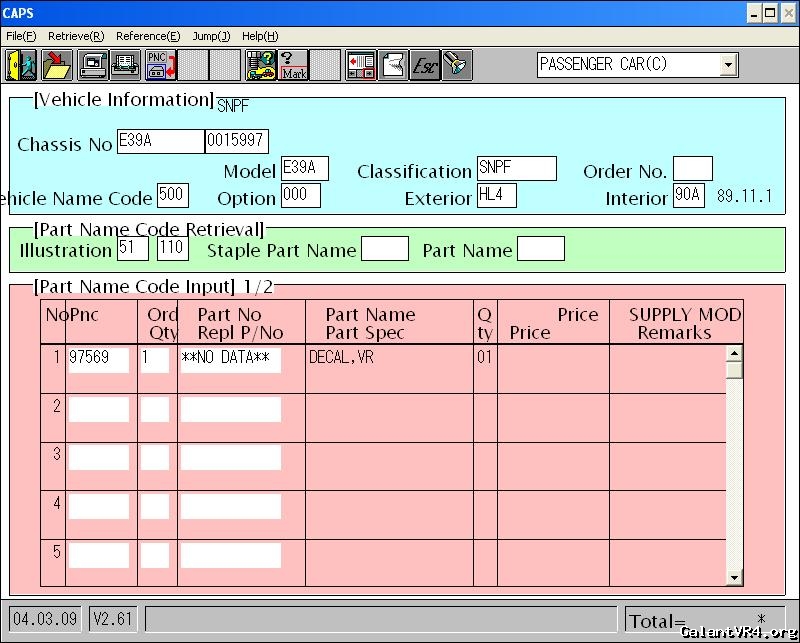Click the Esc toolbar icon
The image size is (800, 643).
(x=425, y=65)
